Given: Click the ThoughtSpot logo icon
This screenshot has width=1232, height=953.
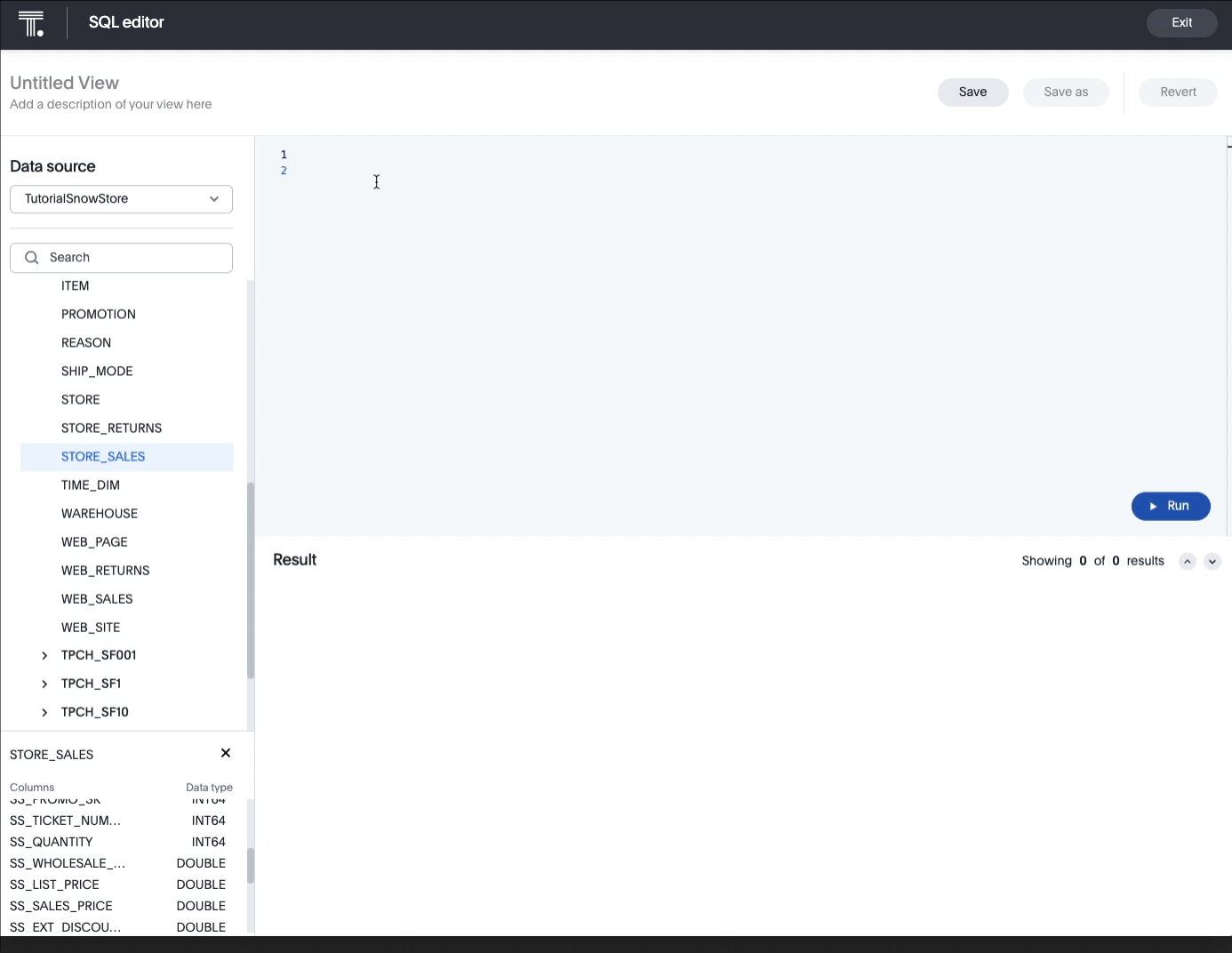Looking at the screenshot, I should [31, 24].
